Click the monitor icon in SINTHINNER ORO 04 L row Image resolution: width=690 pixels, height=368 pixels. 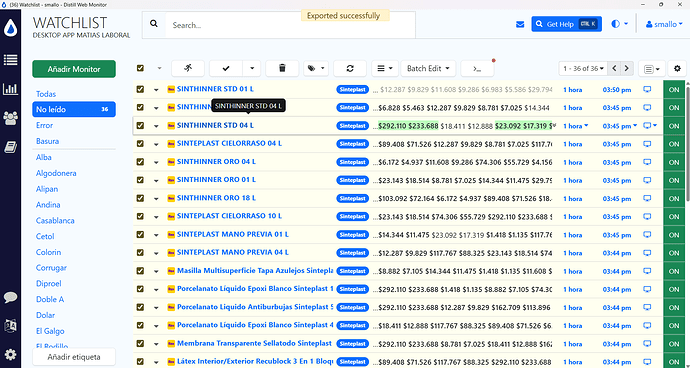coord(647,162)
